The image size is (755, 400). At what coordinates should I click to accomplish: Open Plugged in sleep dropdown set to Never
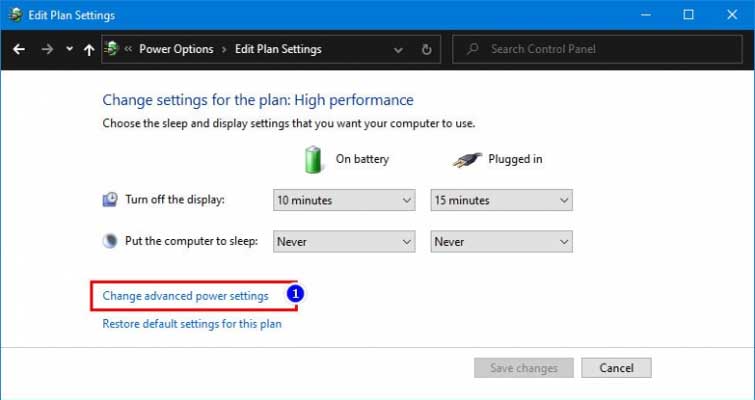(x=502, y=242)
